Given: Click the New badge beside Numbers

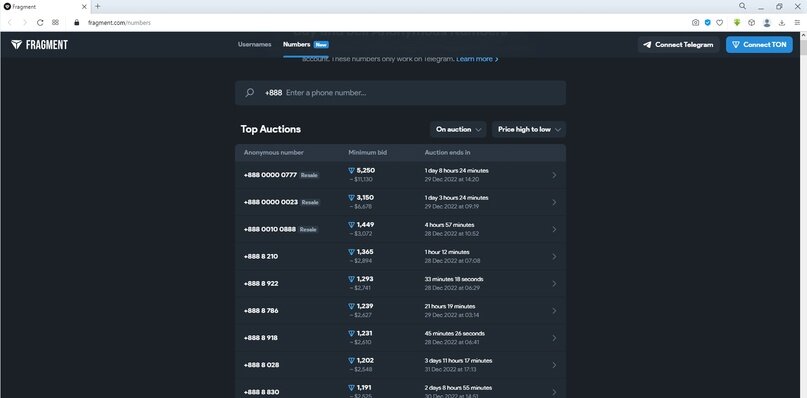Looking at the screenshot, I should pyautogui.click(x=321, y=45).
